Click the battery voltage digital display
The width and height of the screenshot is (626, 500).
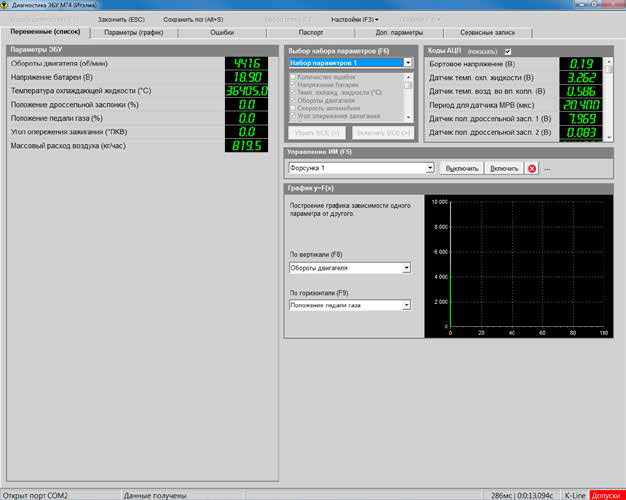[246, 76]
